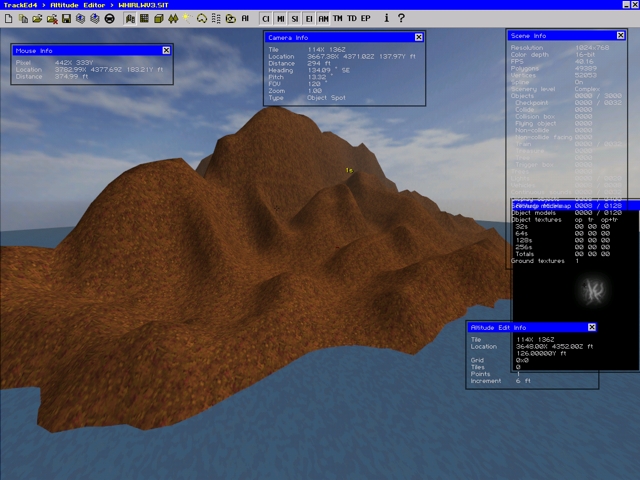
Task: Click the Increment value 6 ft
Action: pyautogui.click(x=523, y=381)
